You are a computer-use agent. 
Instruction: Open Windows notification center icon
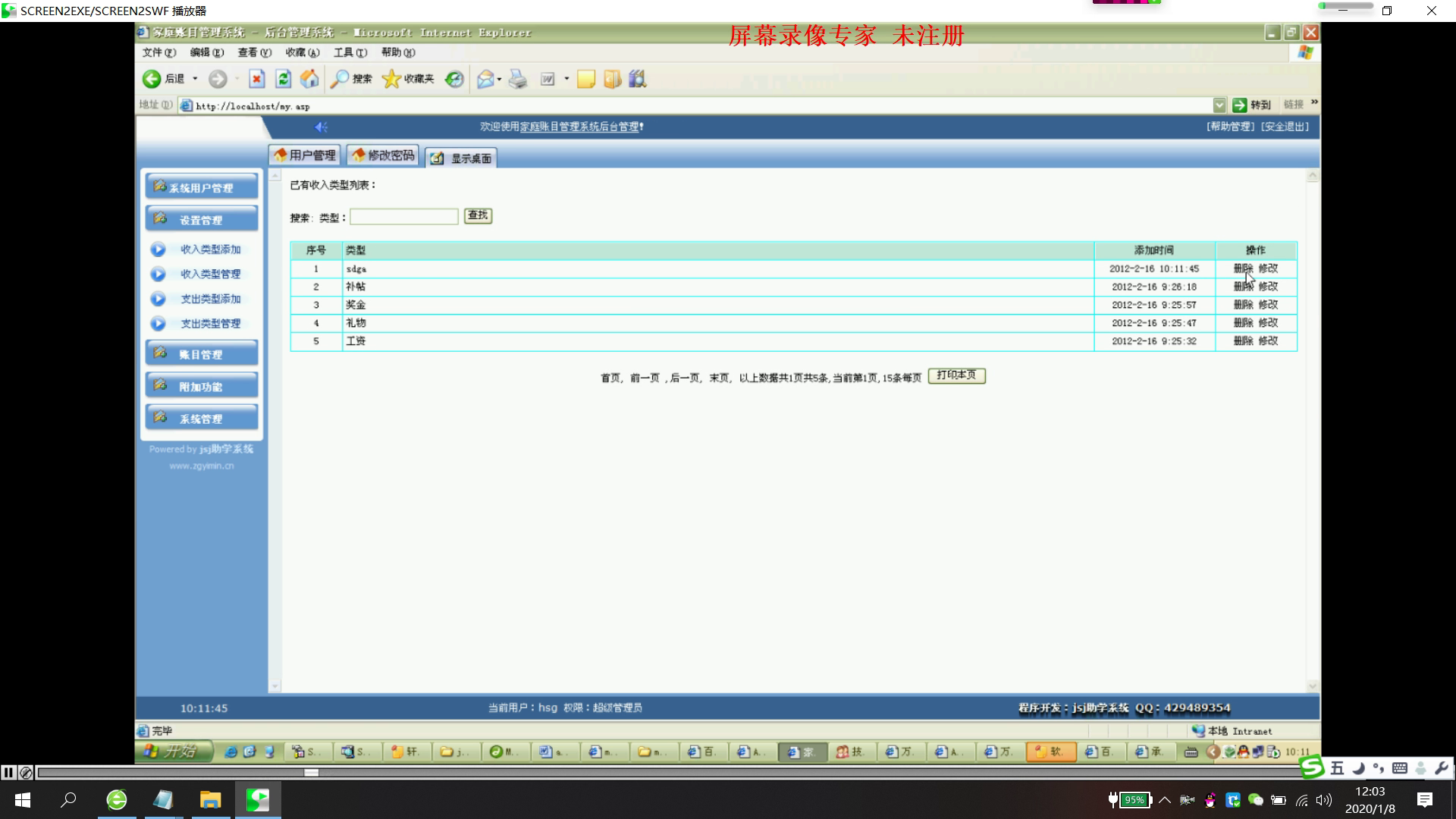[x=1425, y=800]
